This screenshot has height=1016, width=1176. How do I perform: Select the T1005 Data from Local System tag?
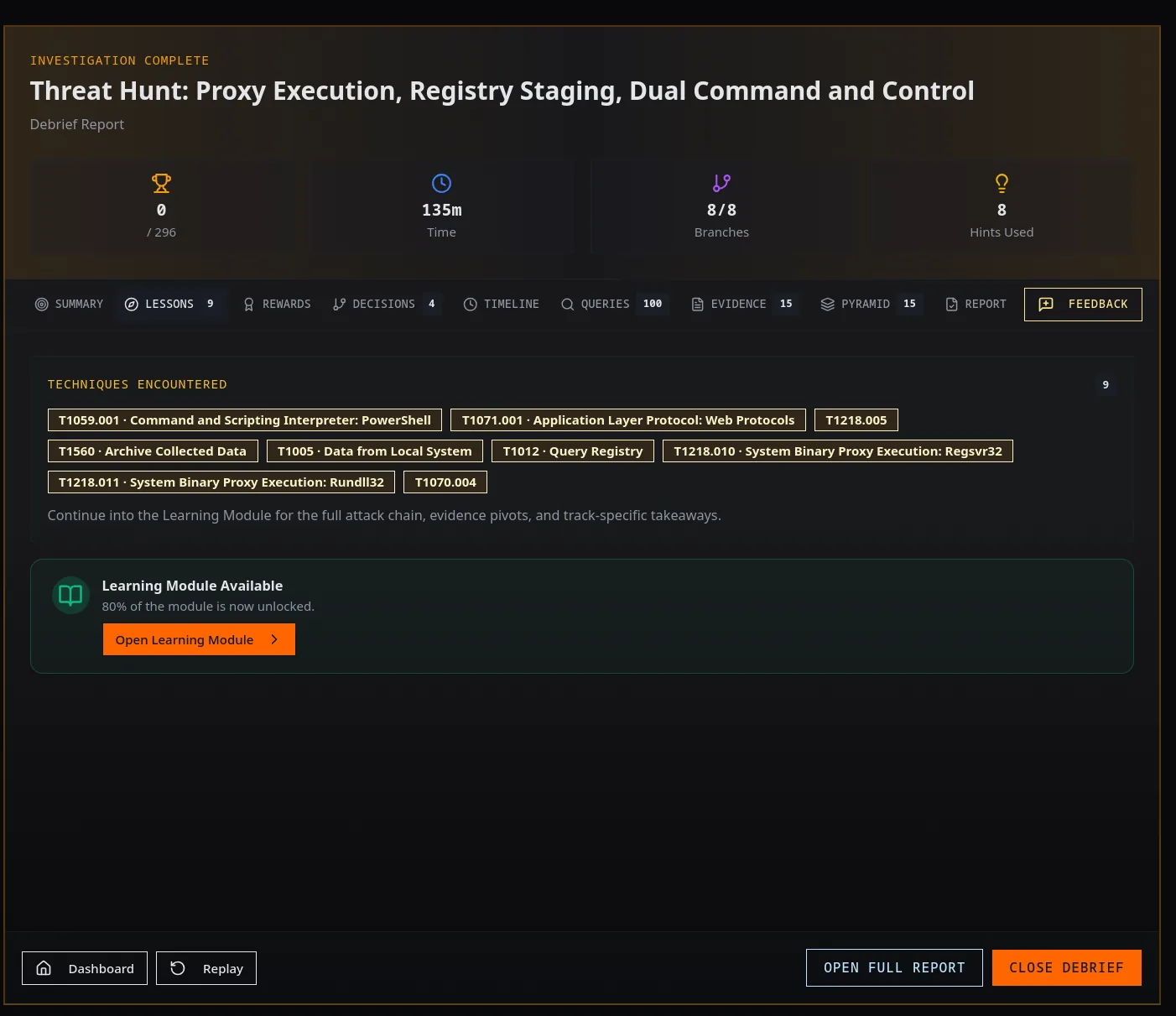[375, 451]
